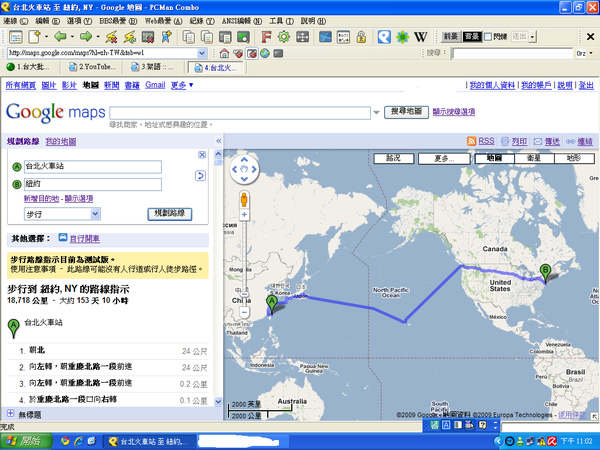This screenshot has width=600, height=450.
Task: Switch to the 3.繁語 tab
Action: tap(152, 67)
